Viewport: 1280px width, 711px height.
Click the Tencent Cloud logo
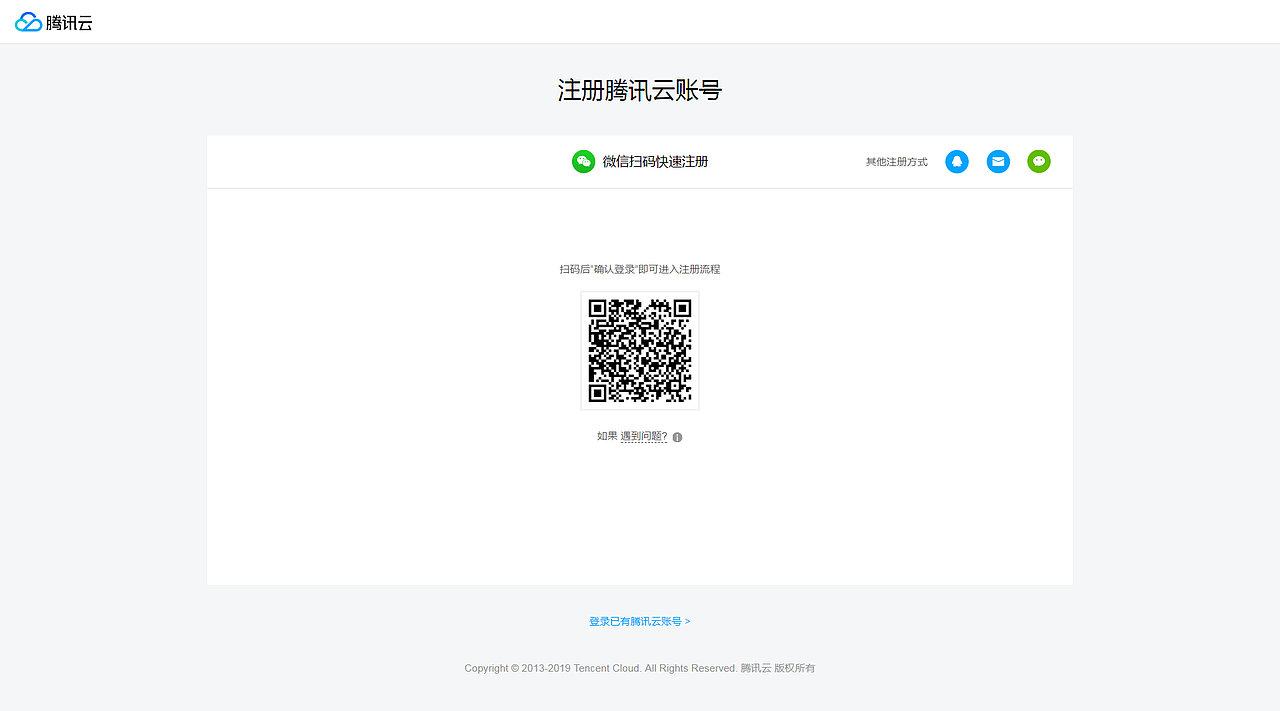point(54,22)
